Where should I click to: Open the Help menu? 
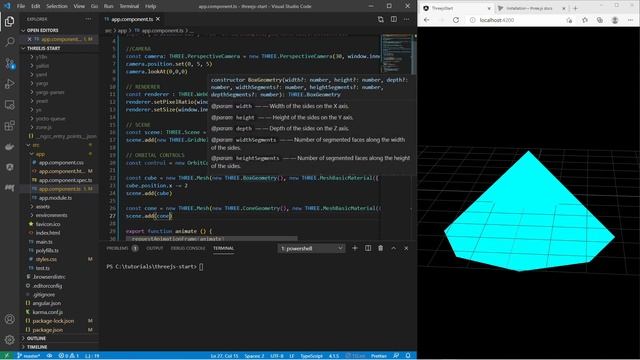tap(151, 6)
